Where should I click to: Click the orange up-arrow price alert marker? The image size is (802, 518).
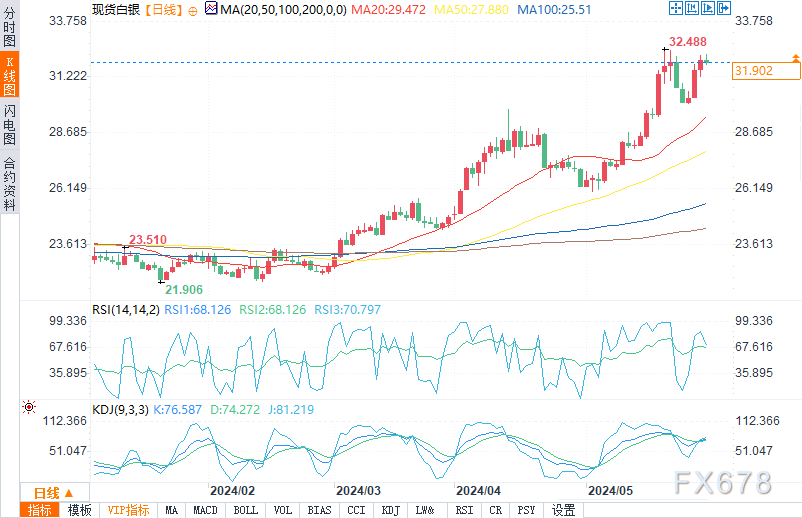pyautogui.click(x=795, y=58)
